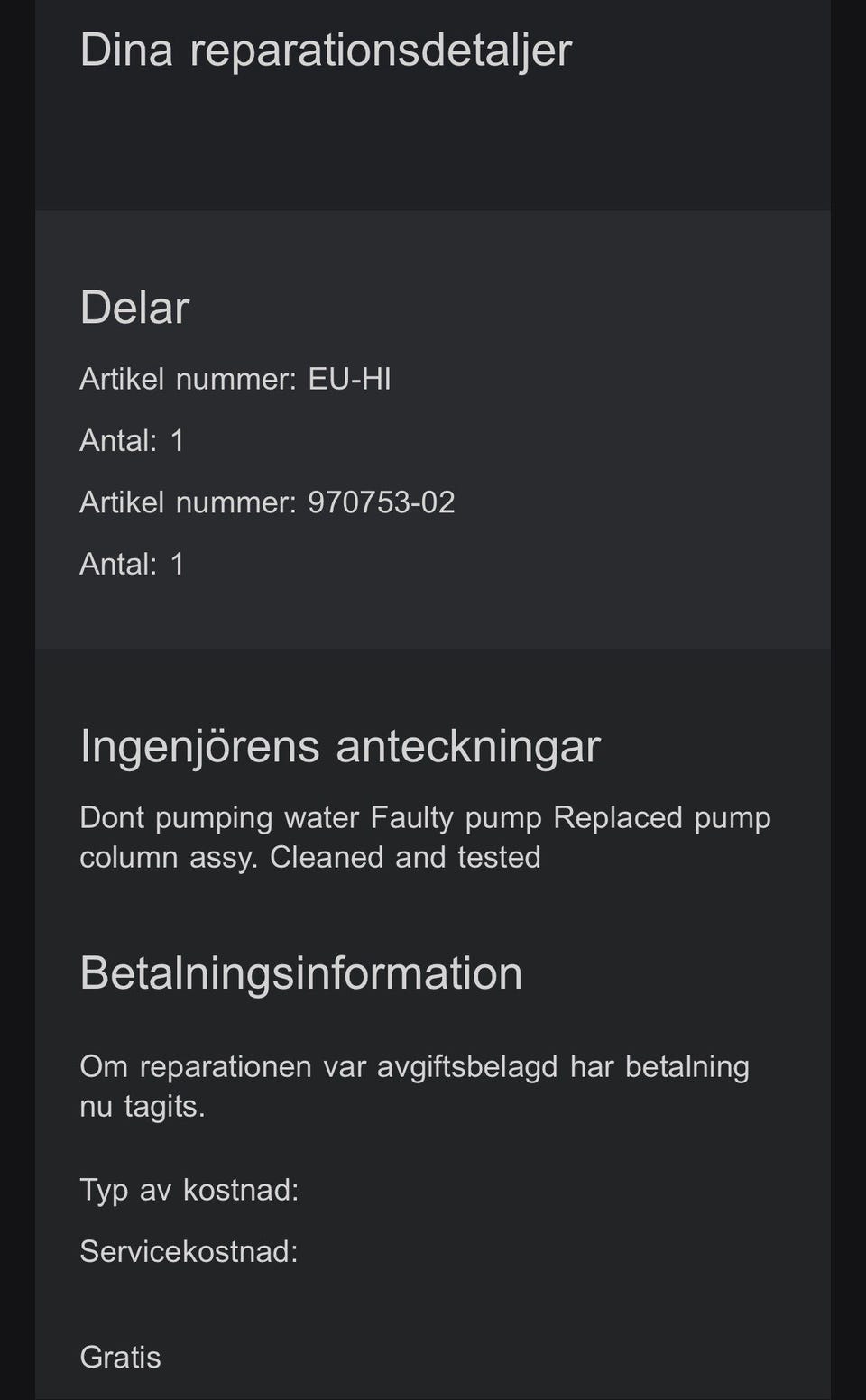Click the 'Dina reparationsdetaljer' page heading
This screenshot has height=1400, width=866.
(326, 50)
